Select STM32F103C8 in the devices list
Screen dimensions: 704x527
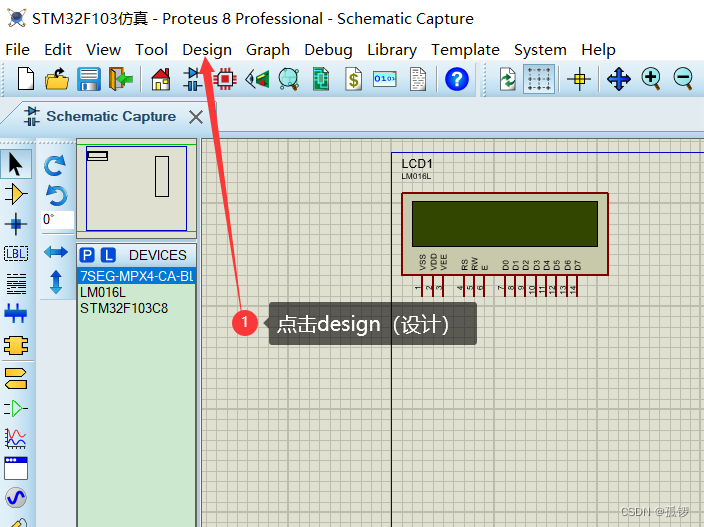tap(124, 308)
